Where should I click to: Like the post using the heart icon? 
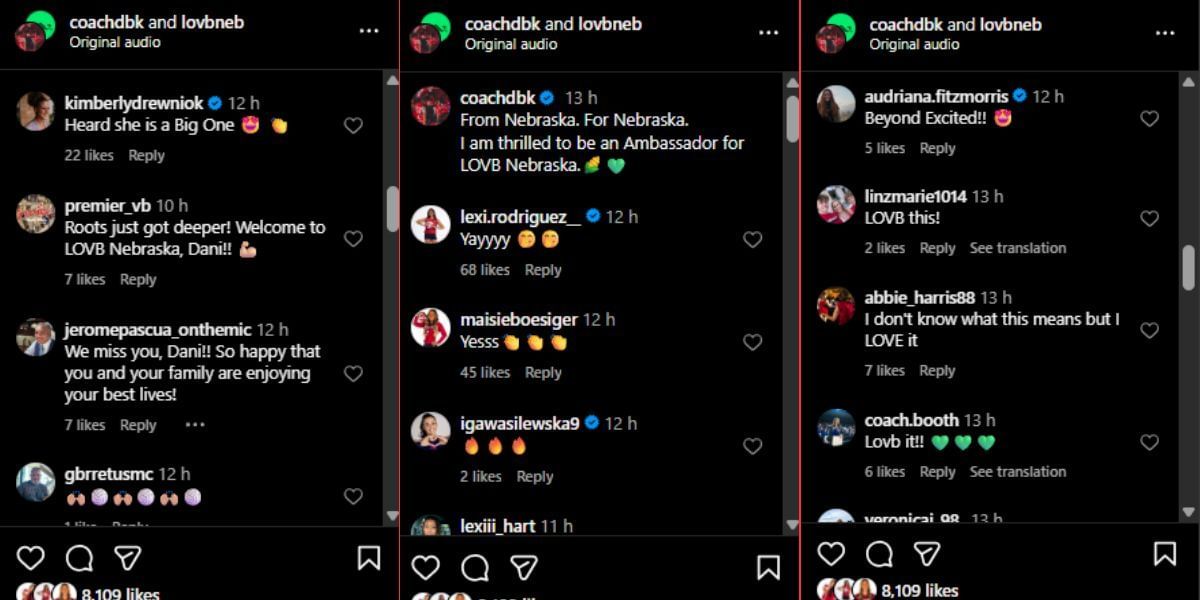pyautogui.click(x=30, y=558)
